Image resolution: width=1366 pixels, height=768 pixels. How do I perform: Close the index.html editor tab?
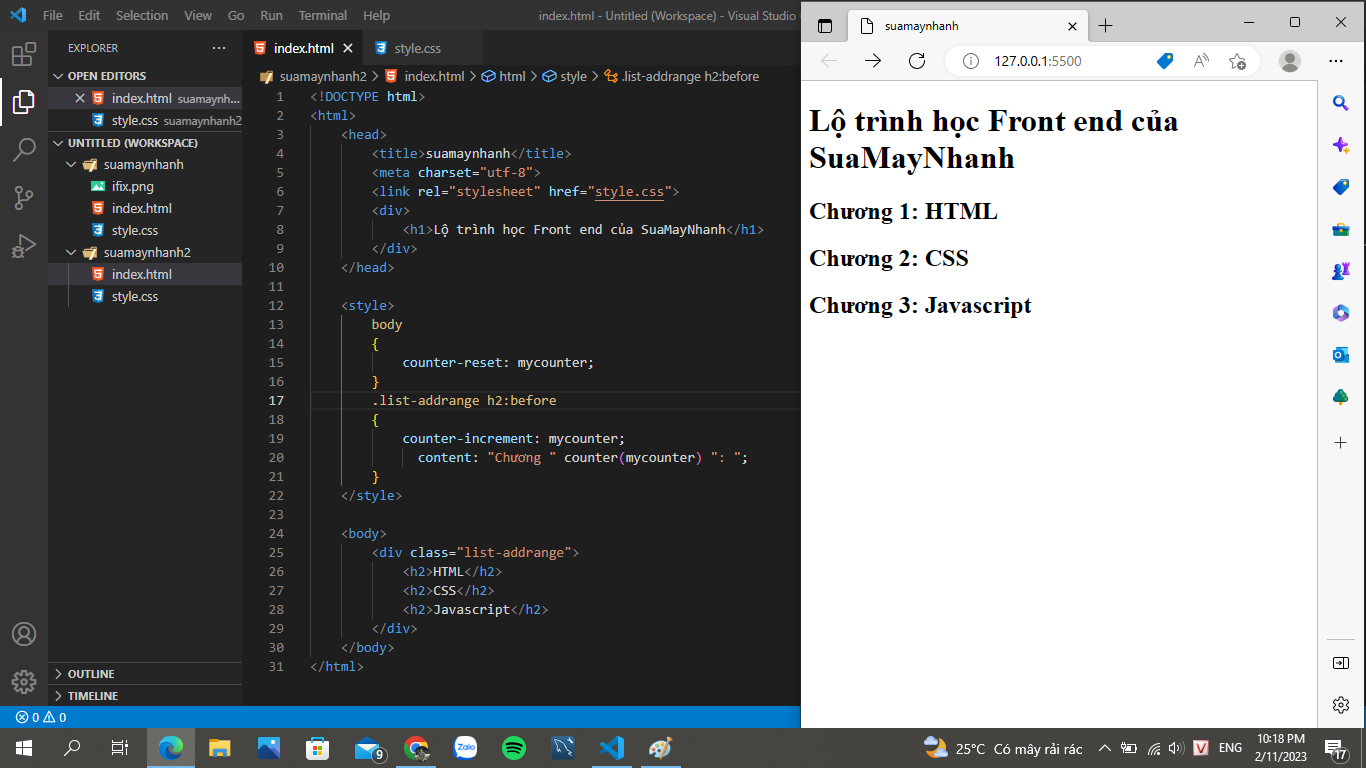click(x=348, y=48)
